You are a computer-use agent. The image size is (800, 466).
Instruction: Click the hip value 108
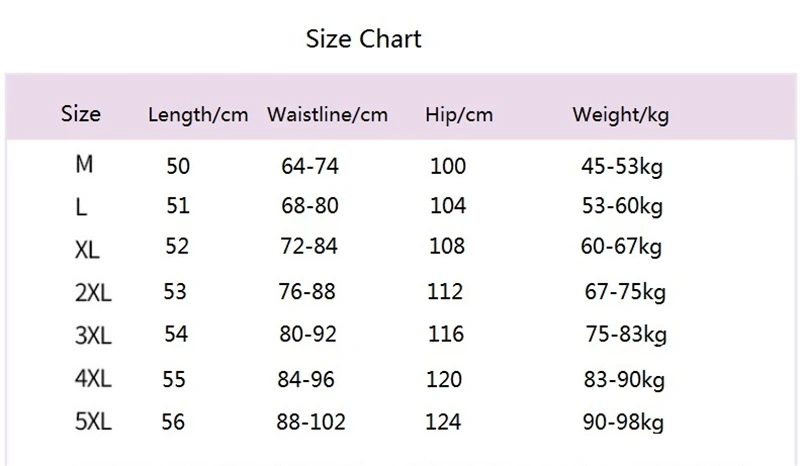[447, 246]
